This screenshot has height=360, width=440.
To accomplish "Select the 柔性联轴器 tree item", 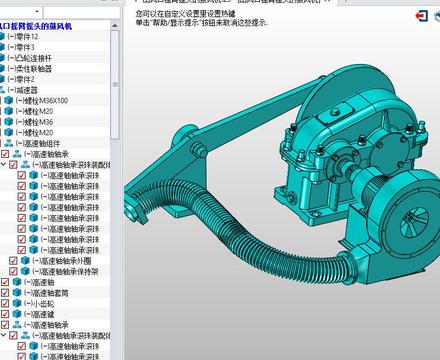I will pyautogui.click(x=30, y=68).
